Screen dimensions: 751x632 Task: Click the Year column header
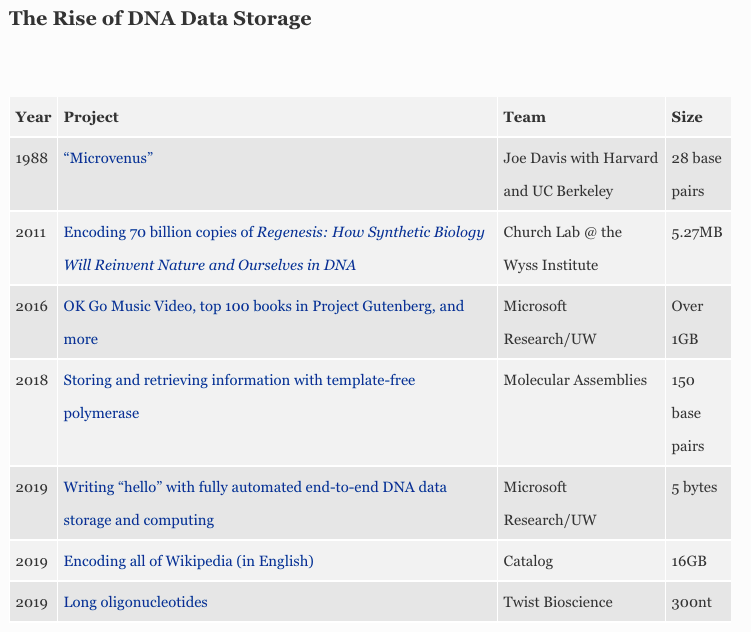(33, 117)
